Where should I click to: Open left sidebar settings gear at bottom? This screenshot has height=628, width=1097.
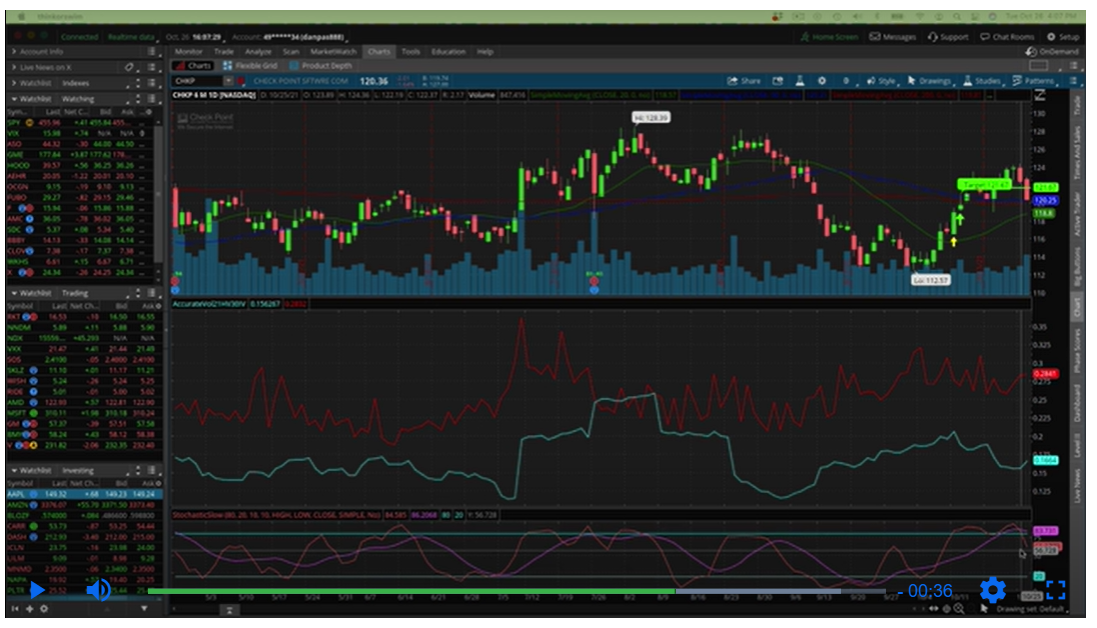(43, 609)
